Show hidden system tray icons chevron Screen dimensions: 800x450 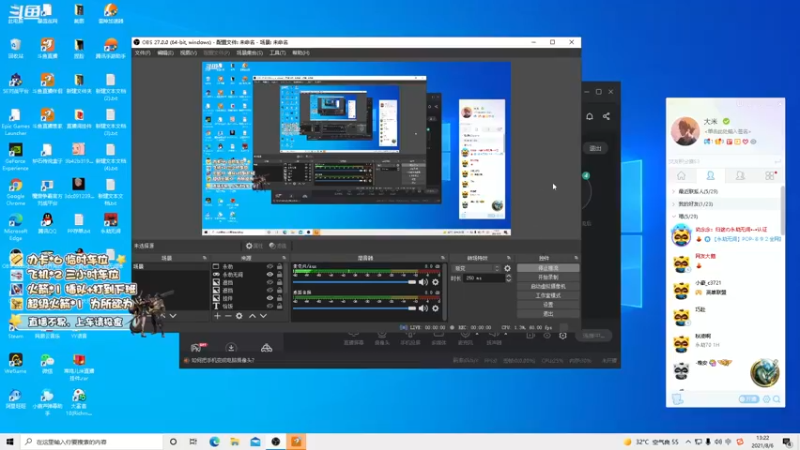[688, 442]
